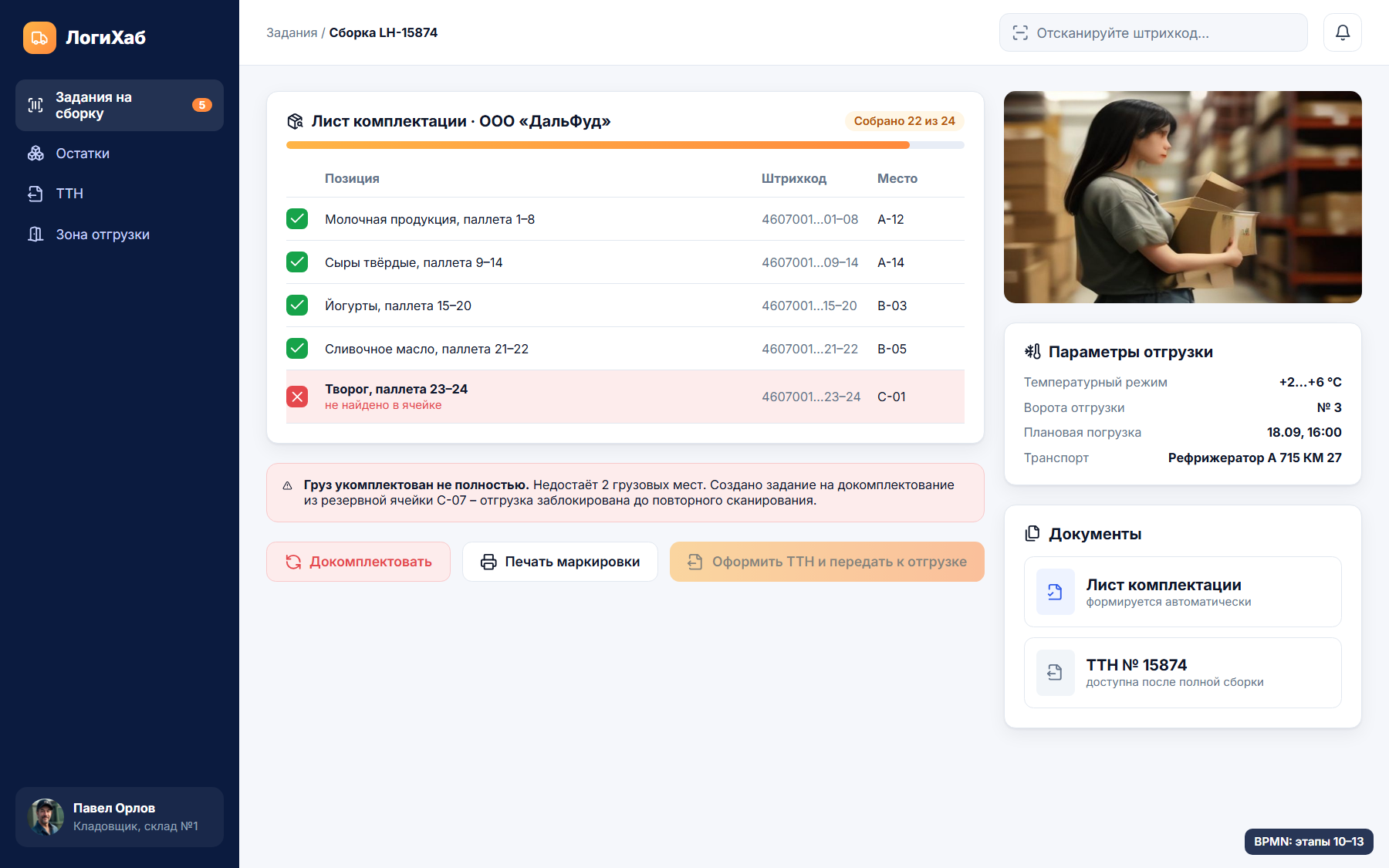This screenshot has height=868, width=1389.
Task: Open the notifications bell
Action: coord(1343,32)
